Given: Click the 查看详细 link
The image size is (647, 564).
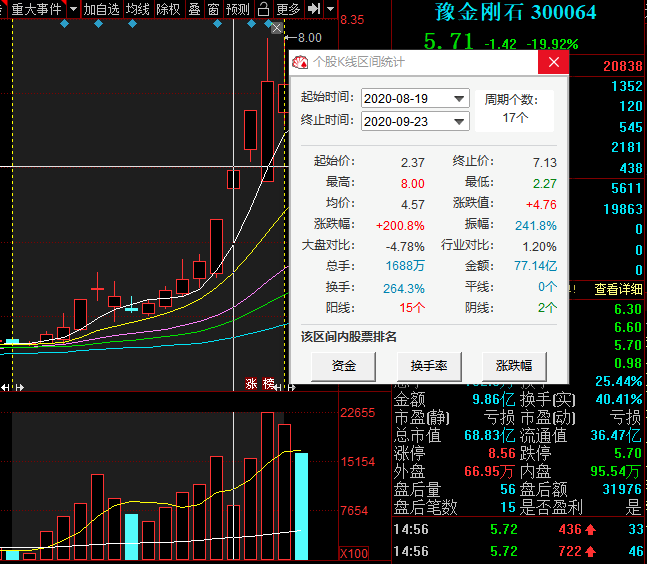Looking at the screenshot, I should tap(620, 290).
